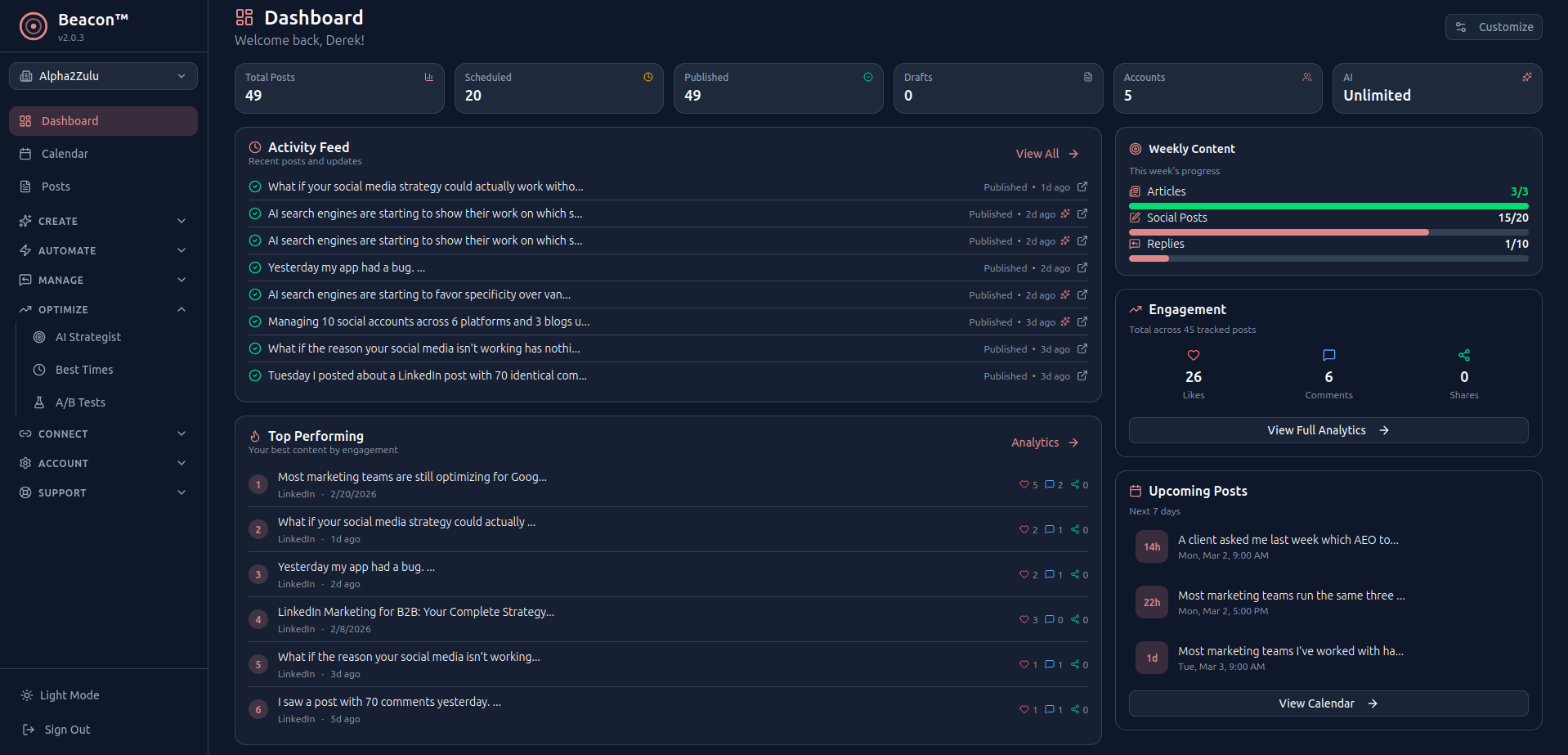Click the Scheduled stat card showing 20

(558, 88)
